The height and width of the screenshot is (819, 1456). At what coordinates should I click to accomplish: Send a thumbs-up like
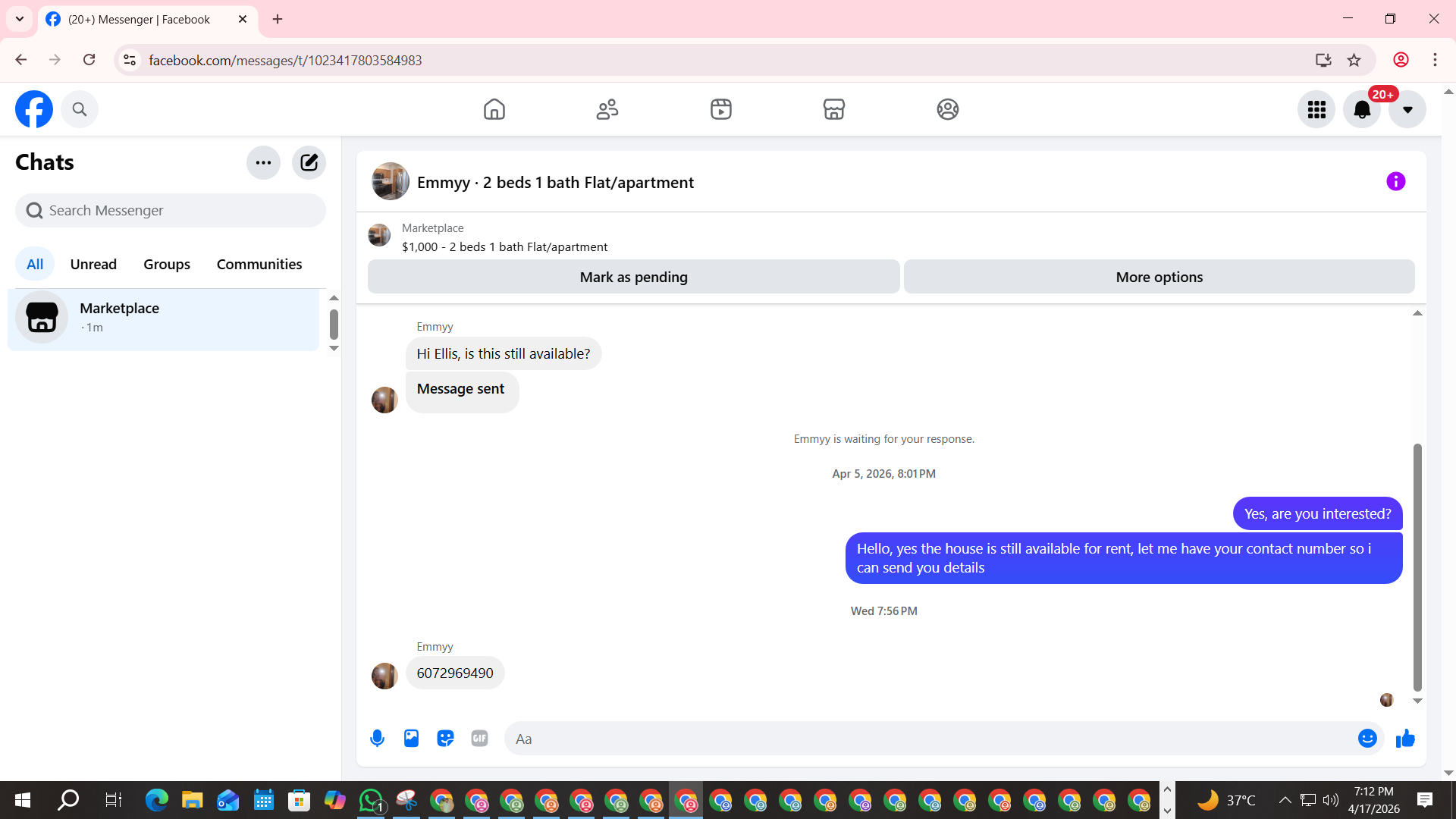point(1405,738)
